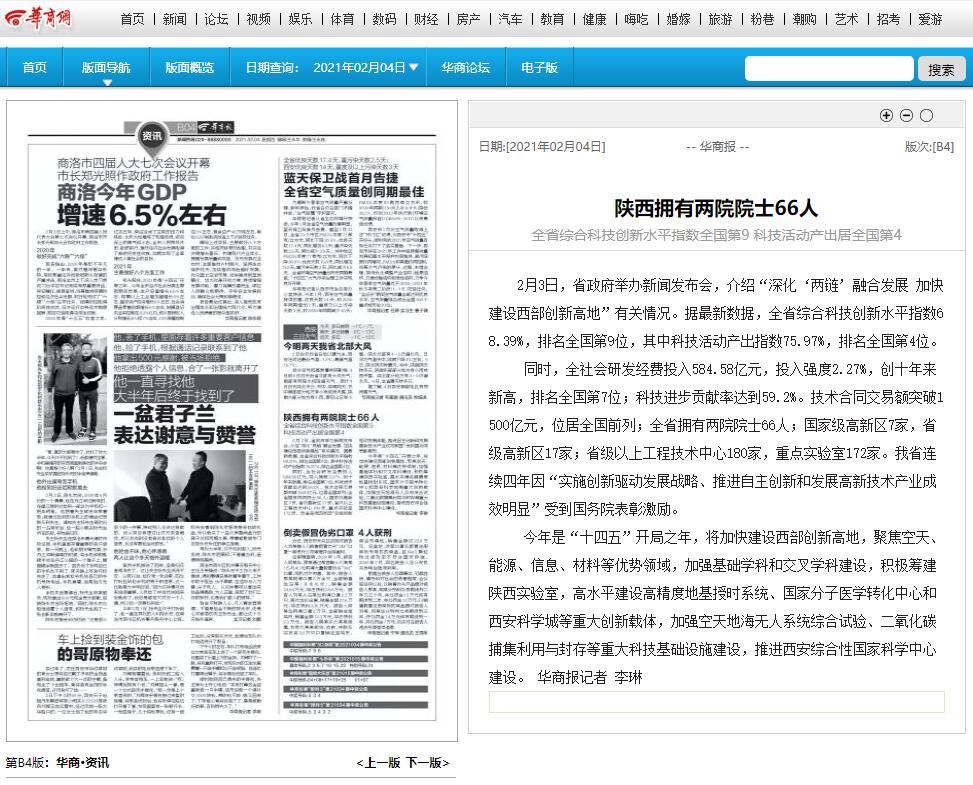
Task: Open the 电子版 digital edition
Action: pyautogui.click(x=539, y=68)
